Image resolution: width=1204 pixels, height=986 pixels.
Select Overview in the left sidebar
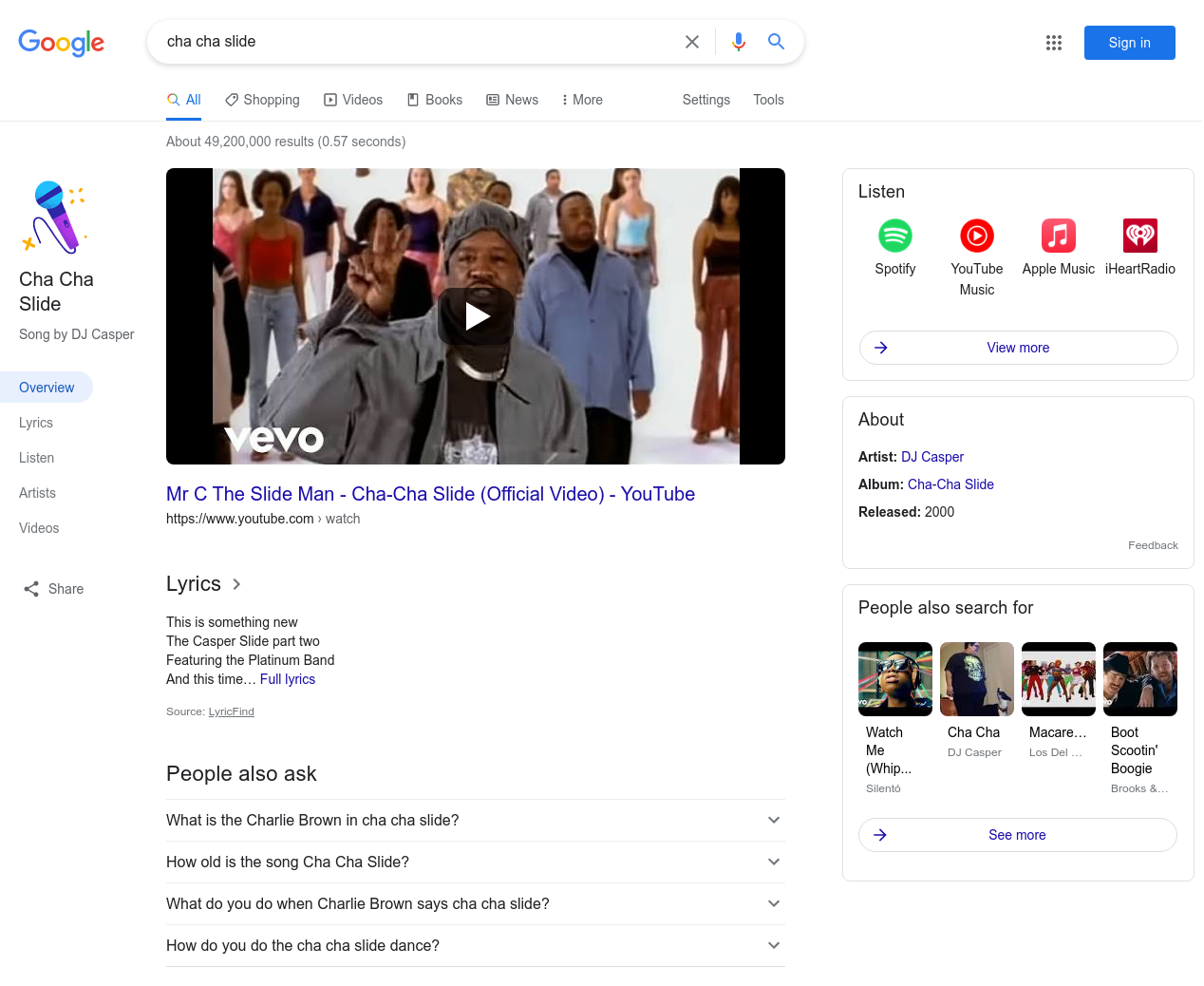pos(47,388)
